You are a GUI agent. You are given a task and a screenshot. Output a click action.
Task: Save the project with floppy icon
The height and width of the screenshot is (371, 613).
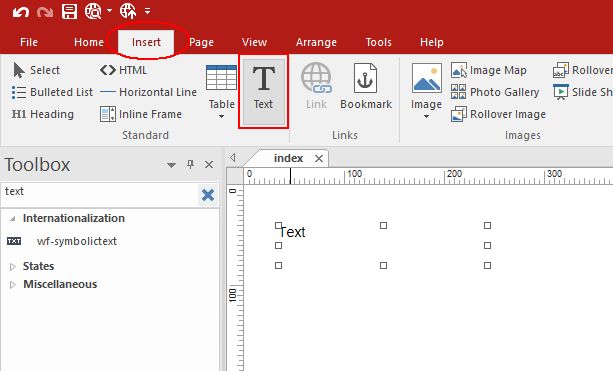[69, 11]
